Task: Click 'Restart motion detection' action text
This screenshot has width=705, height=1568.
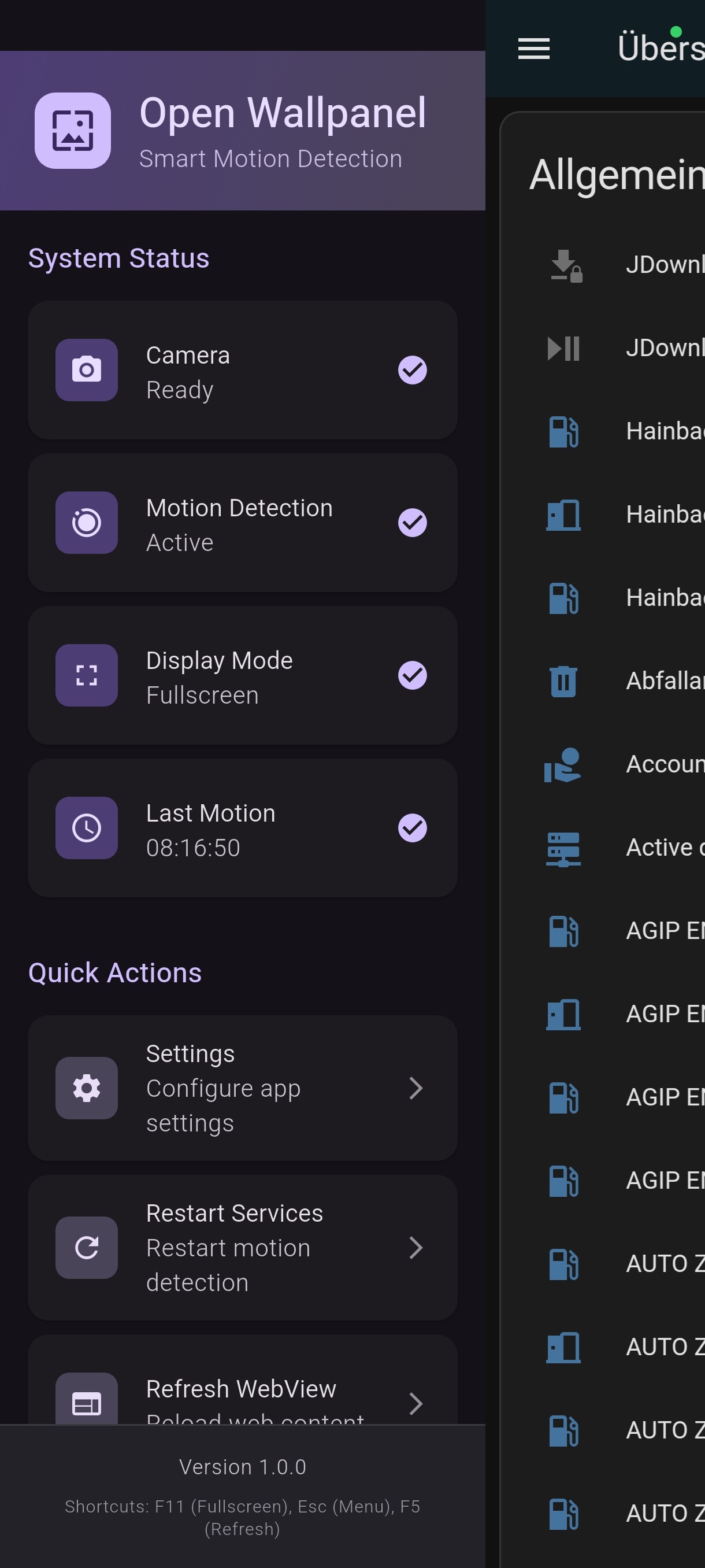Action: coord(228,1265)
